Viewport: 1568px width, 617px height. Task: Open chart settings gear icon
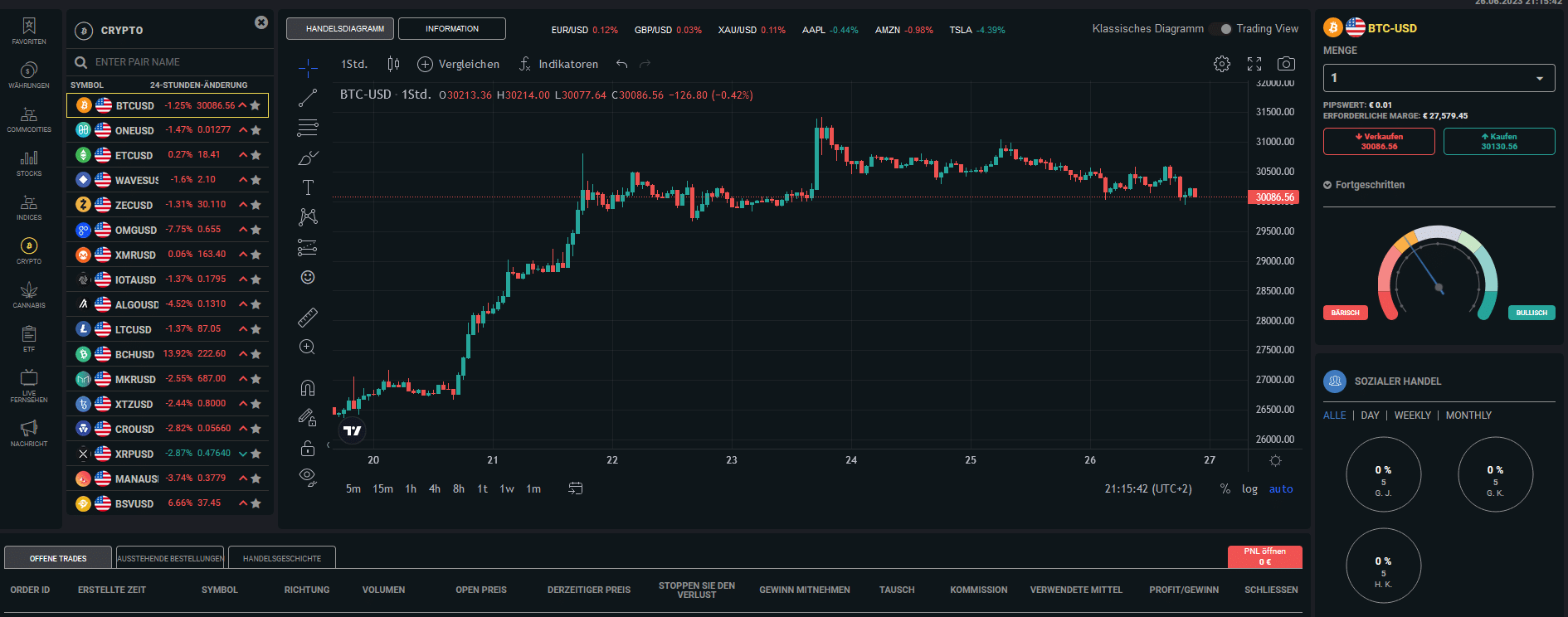click(x=1222, y=64)
